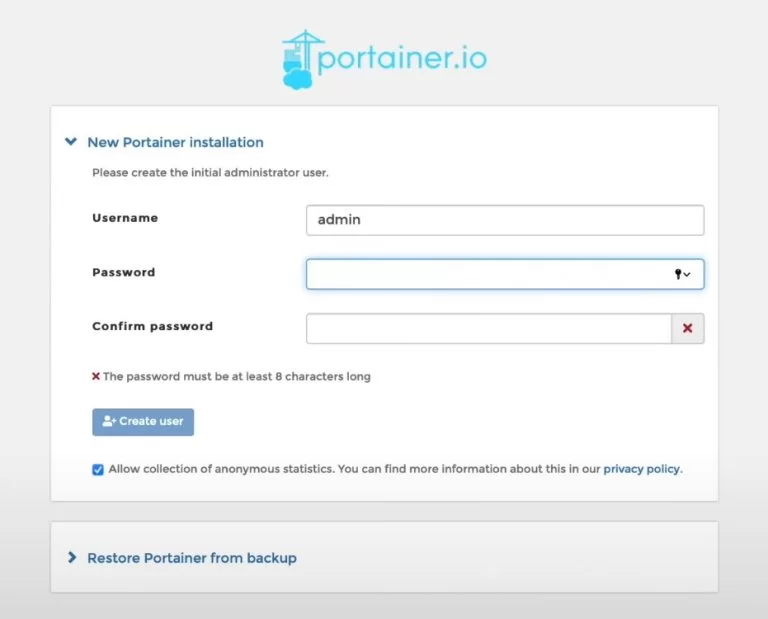Viewport: 768px width, 619px height.
Task: Click the Confirm password label
Action: click(x=152, y=326)
